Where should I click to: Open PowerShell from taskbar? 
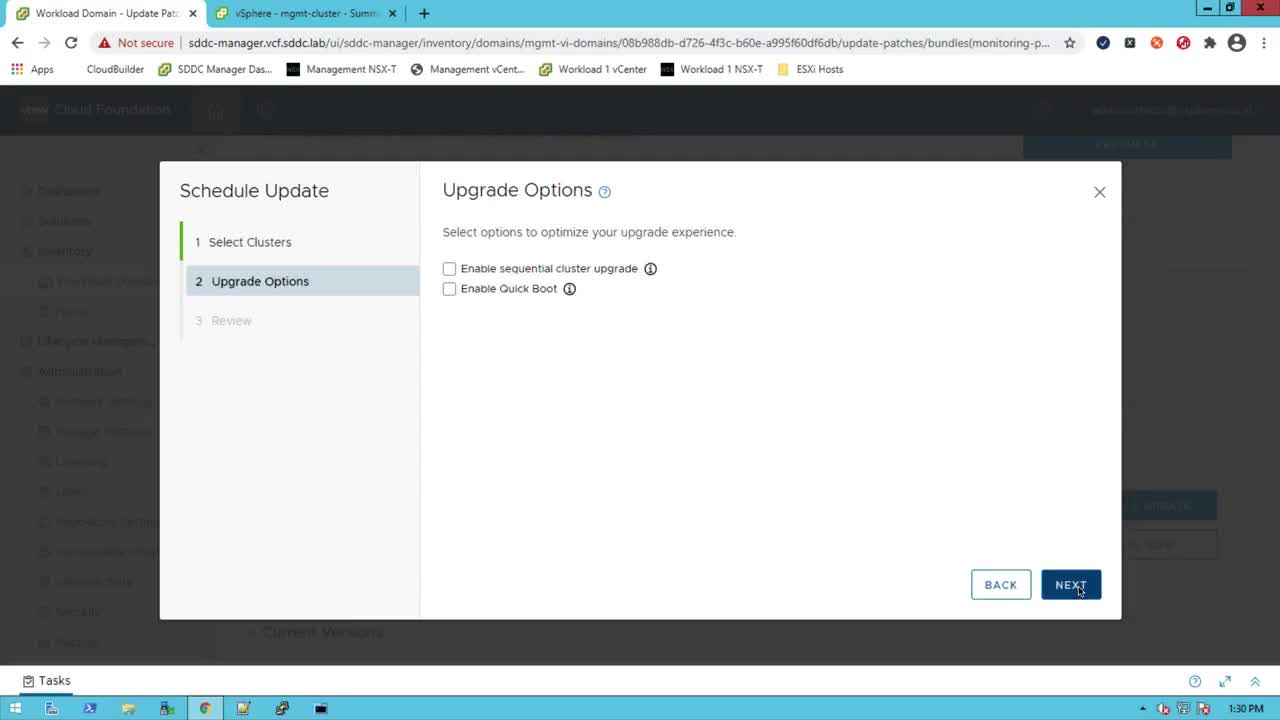(x=90, y=708)
